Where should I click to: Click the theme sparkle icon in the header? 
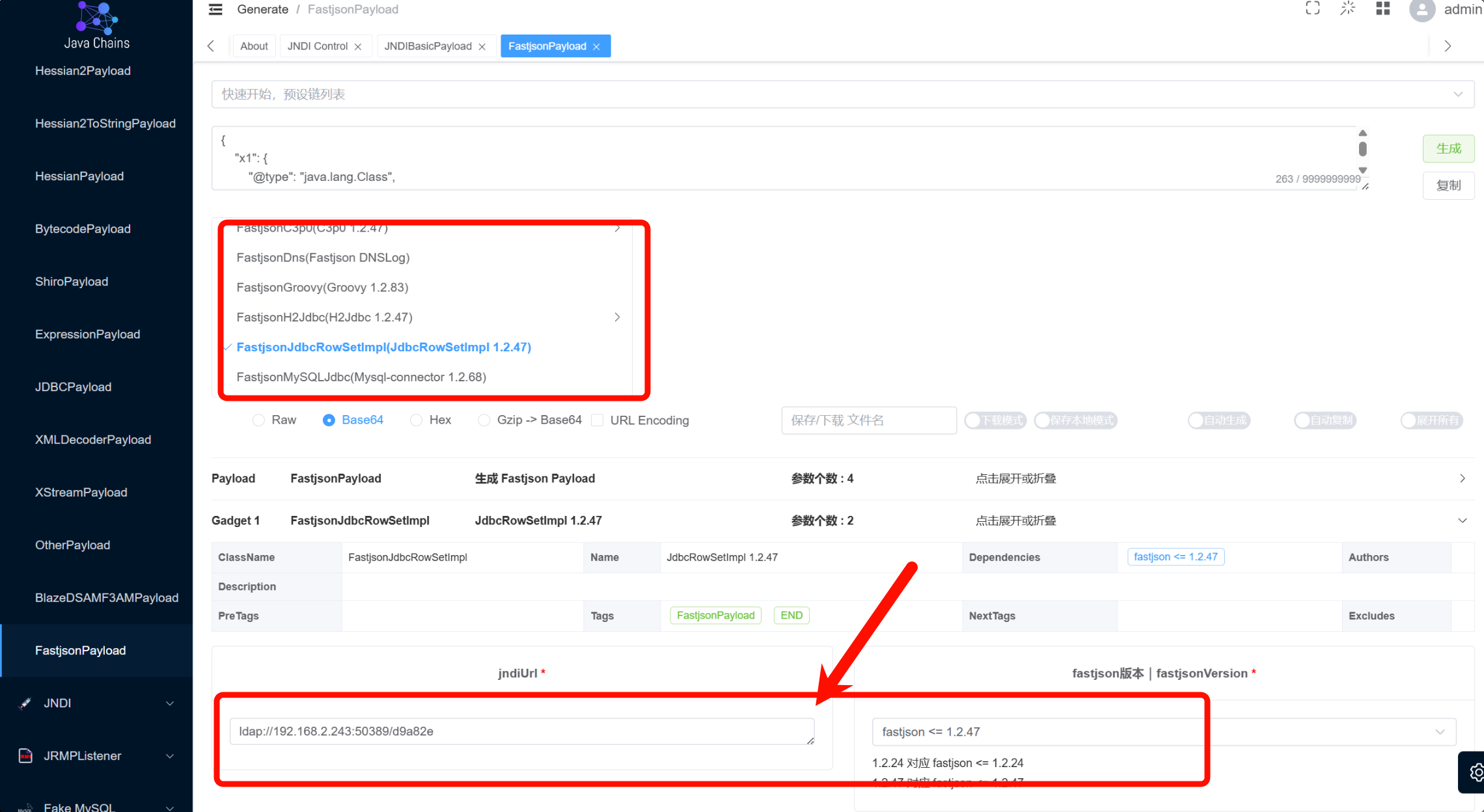1347,8
